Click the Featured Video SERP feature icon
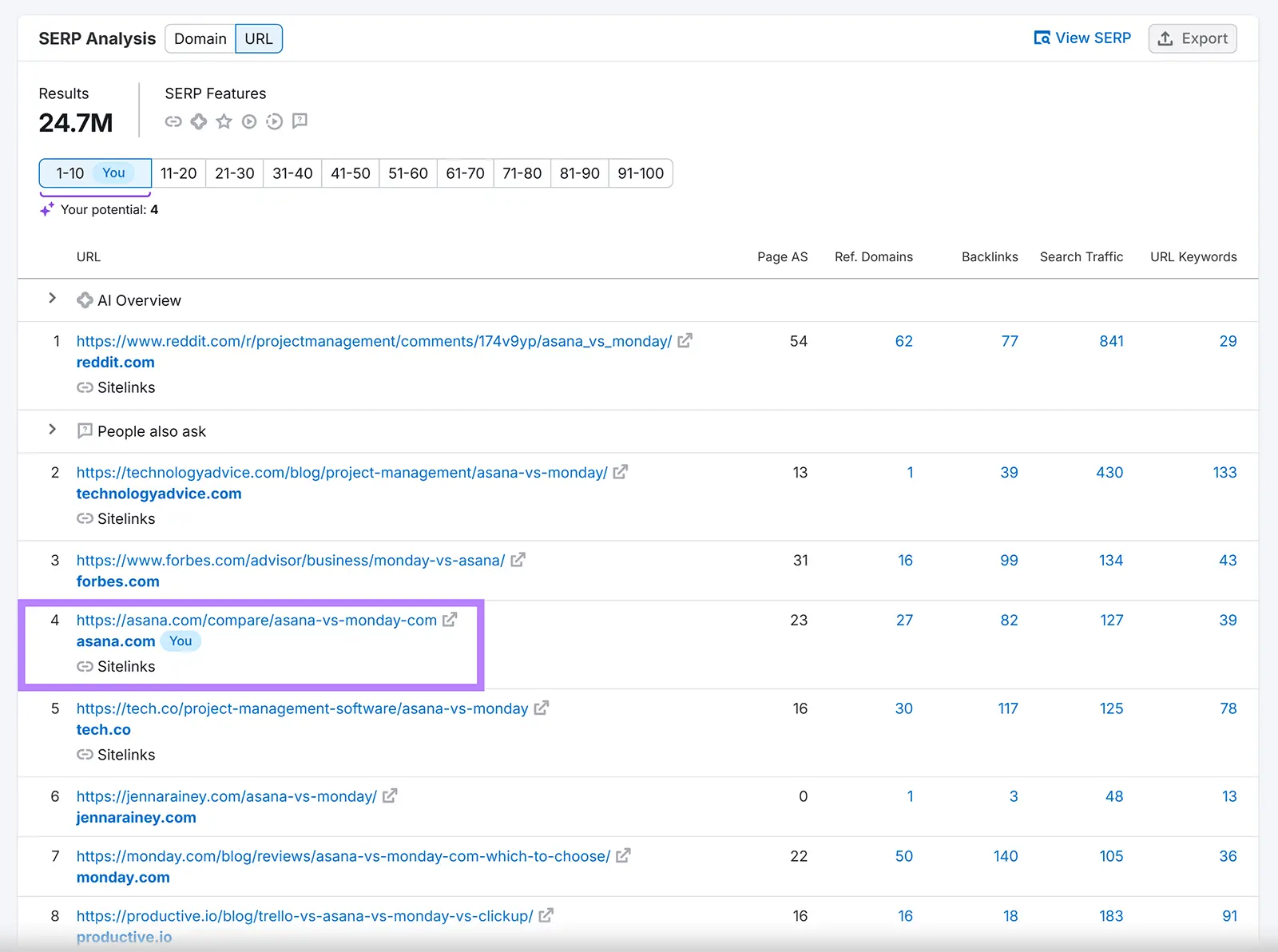1278x952 pixels. [275, 121]
